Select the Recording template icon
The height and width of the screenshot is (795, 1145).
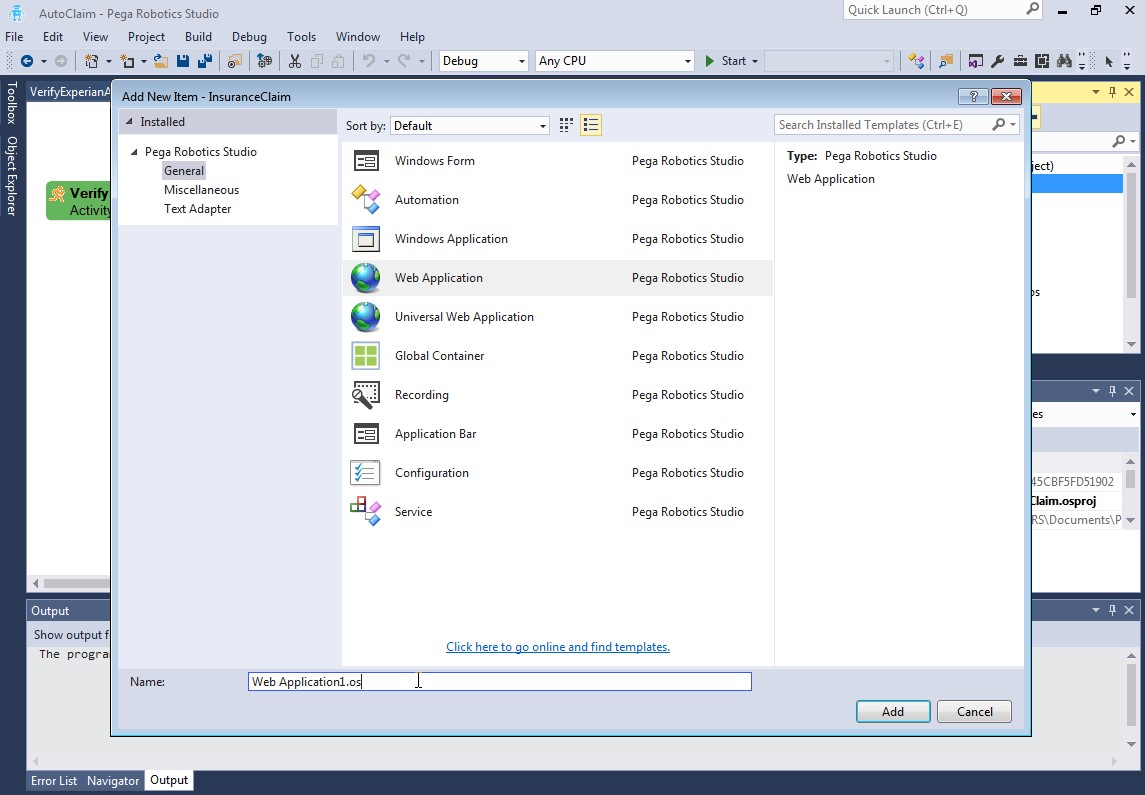click(x=366, y=395)
